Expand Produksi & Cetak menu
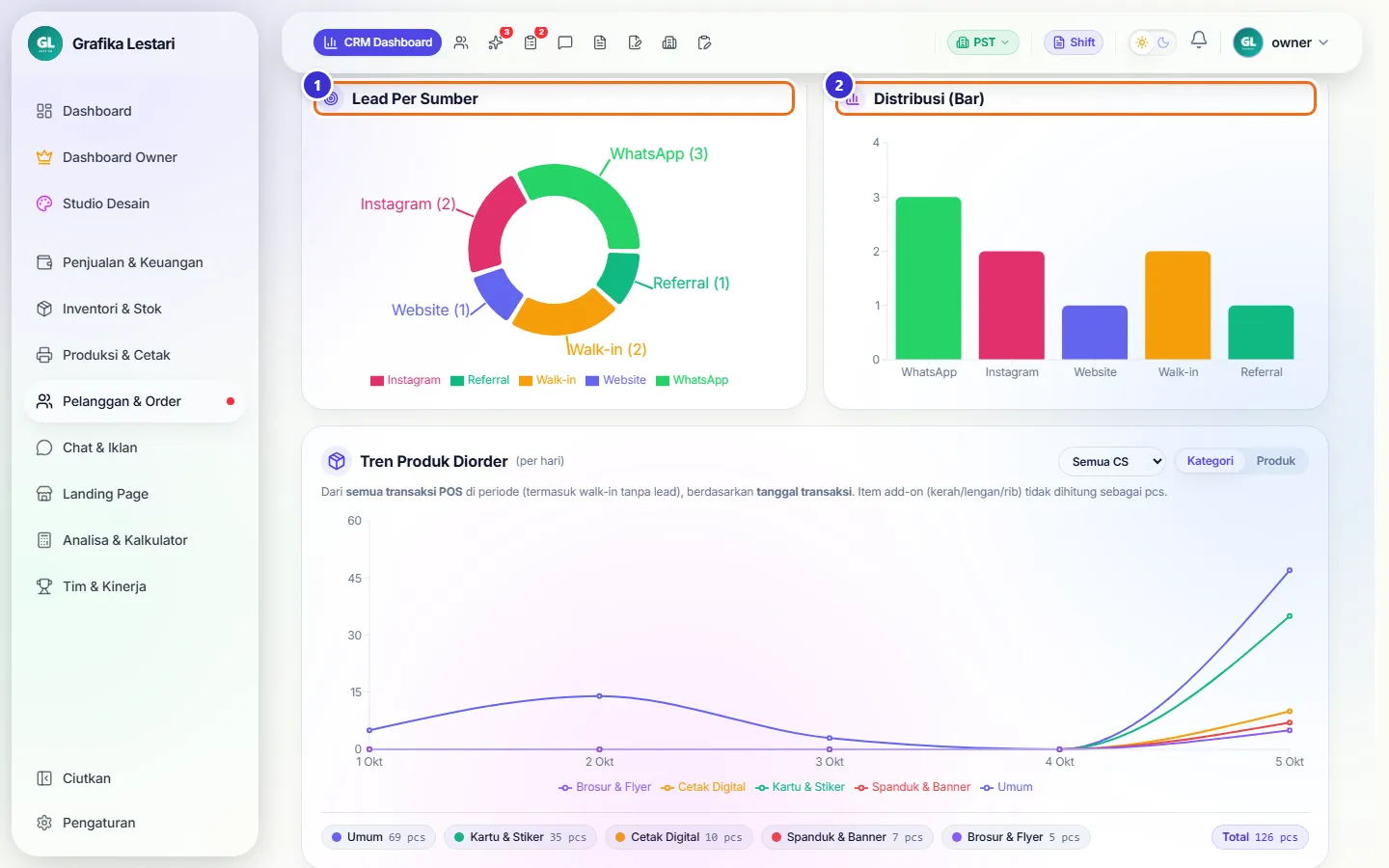The width and height of the screenshot is (1389, 868). (x=135, y=355)
